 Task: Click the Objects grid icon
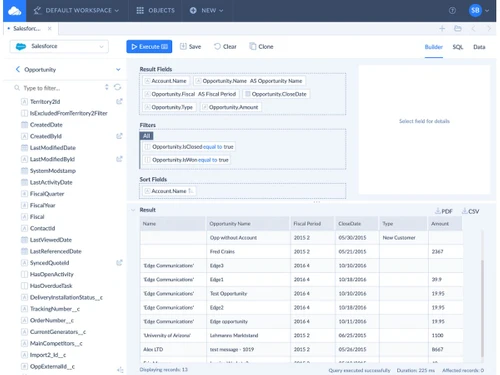click(140, 11)
